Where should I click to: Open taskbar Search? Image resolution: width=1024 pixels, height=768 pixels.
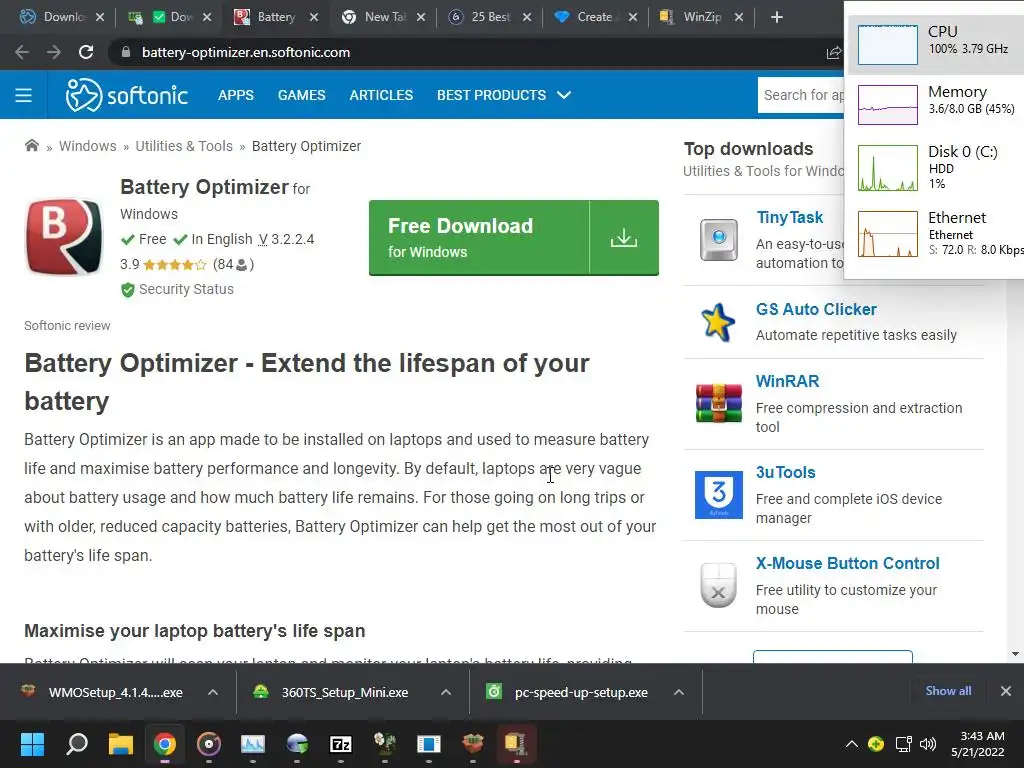coord(76,744)
